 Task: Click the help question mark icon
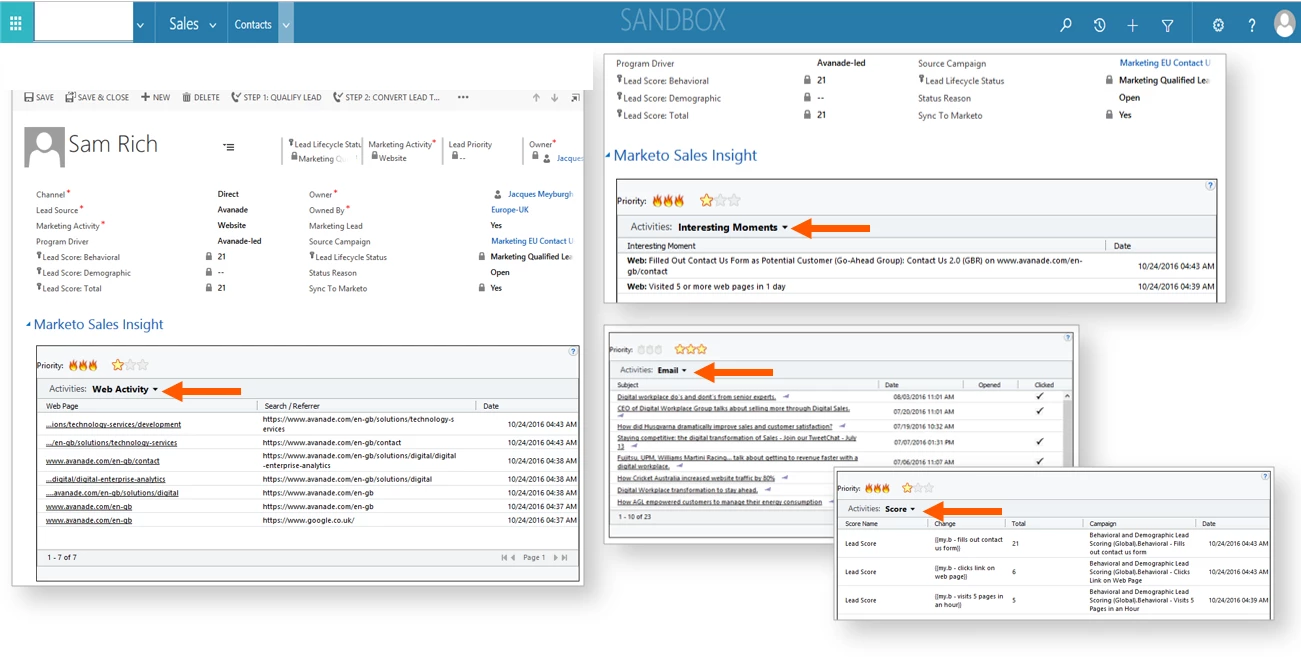click(1251, 25)
